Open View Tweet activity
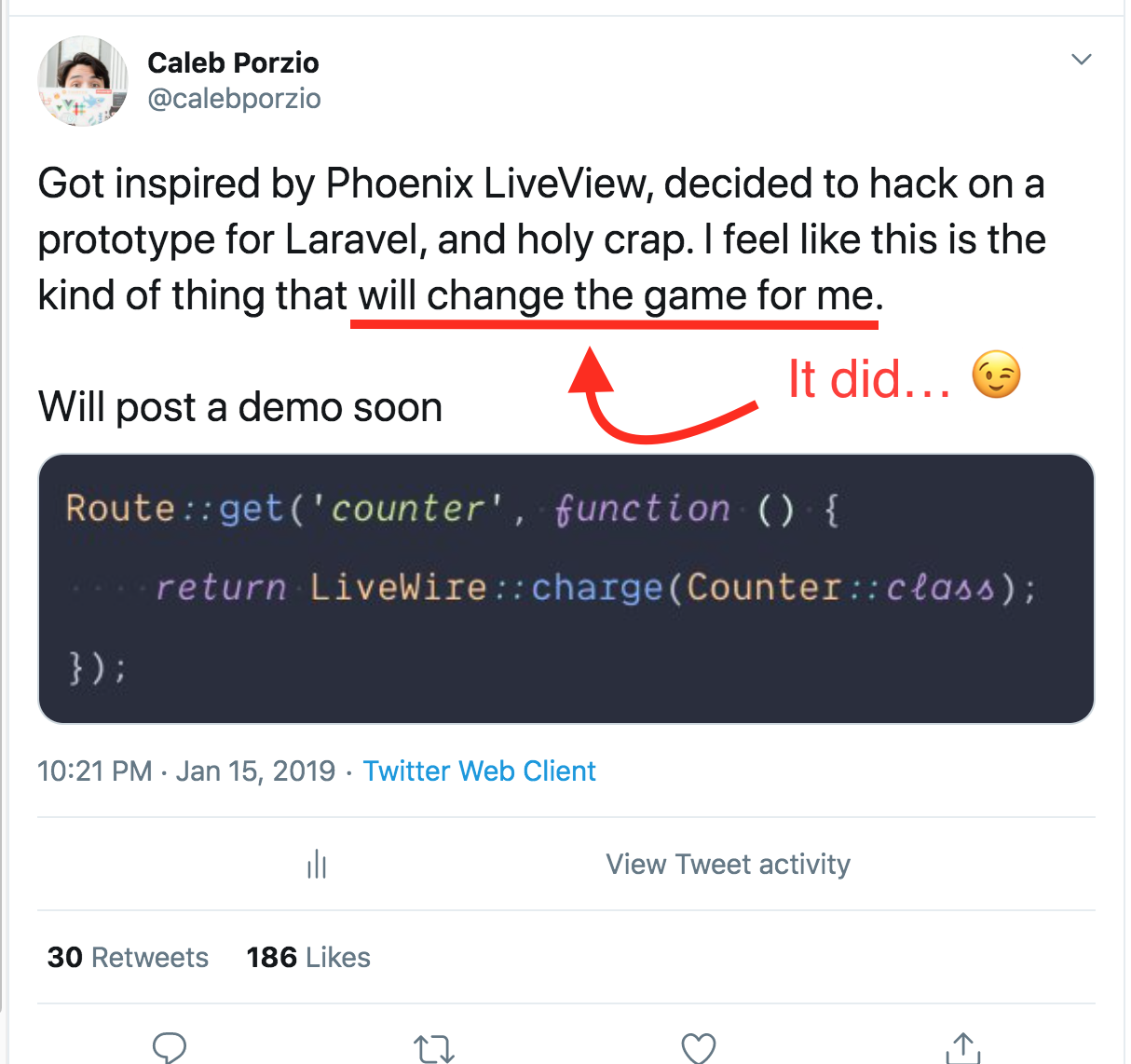The height and width of the screenshot is (1064, 1131). pos(728,864)
